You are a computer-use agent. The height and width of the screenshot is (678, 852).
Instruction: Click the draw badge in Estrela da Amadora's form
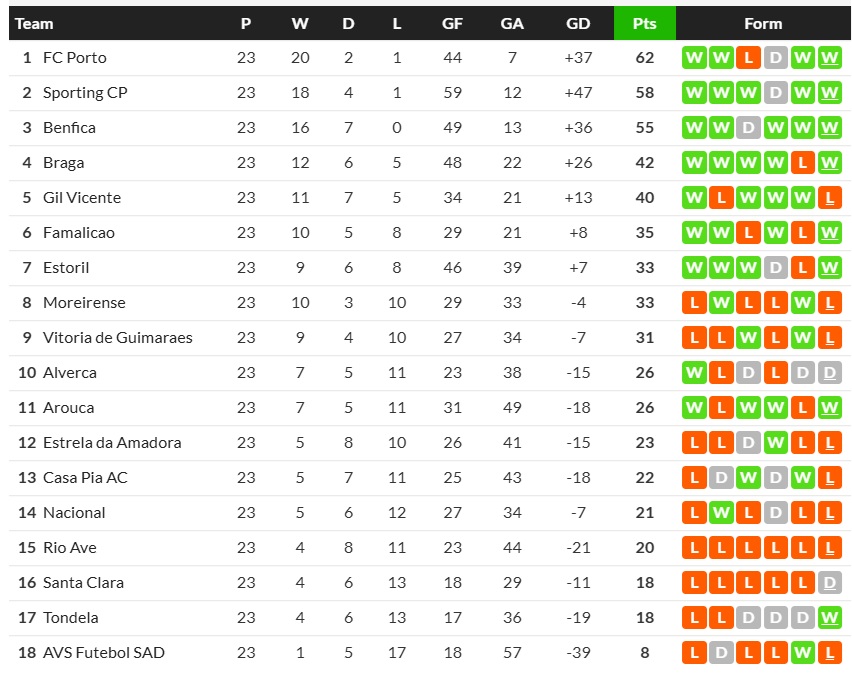pyautogui.click(x=748, y=443)
